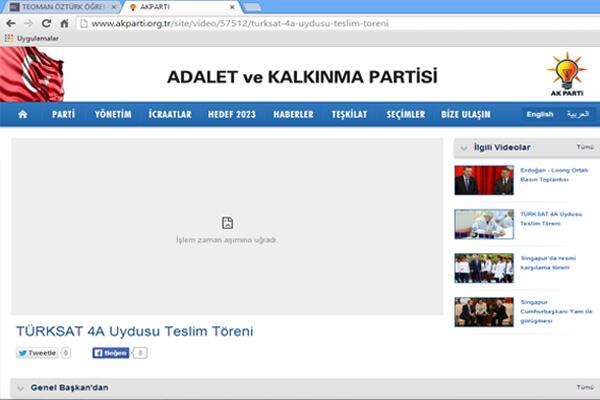Open the Uygulamalar apps shortcut
This screenshot has height=400, width=600.
pos(32,38)
